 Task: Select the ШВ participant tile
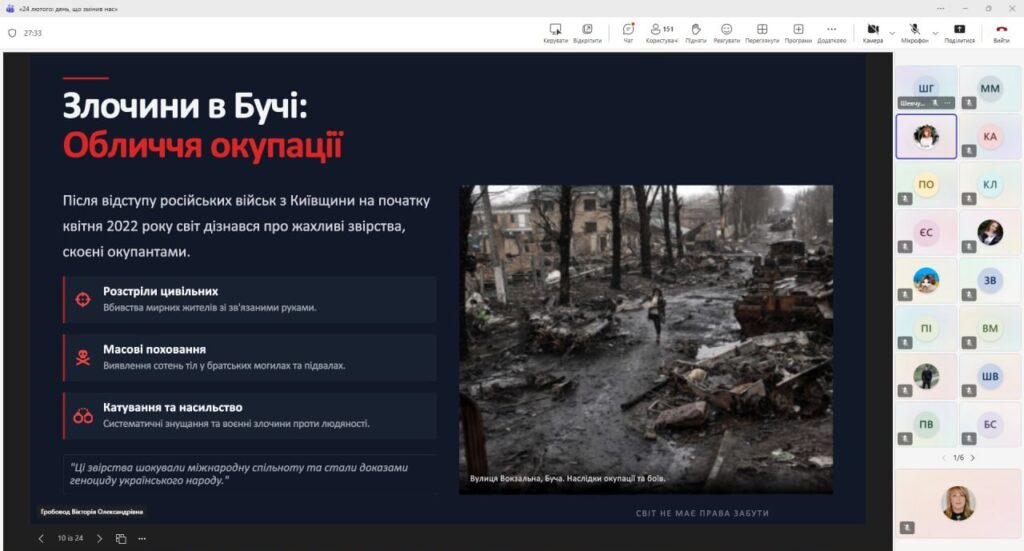tap(990, 378)
